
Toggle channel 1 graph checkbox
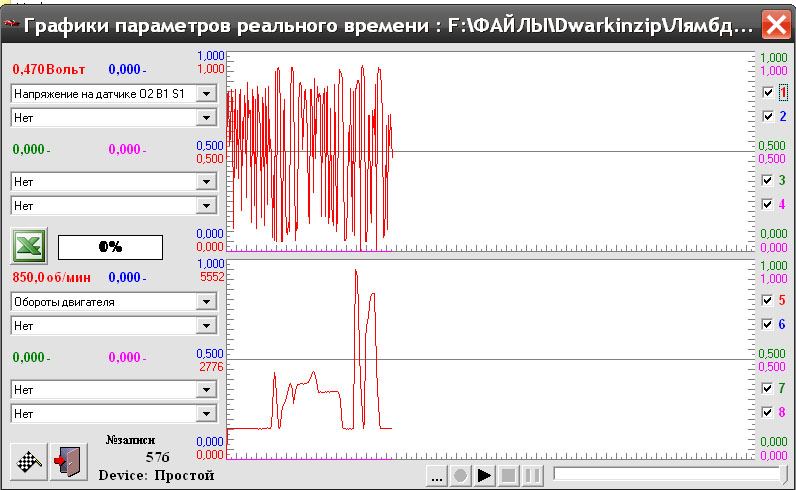click(x=768, y=92)
